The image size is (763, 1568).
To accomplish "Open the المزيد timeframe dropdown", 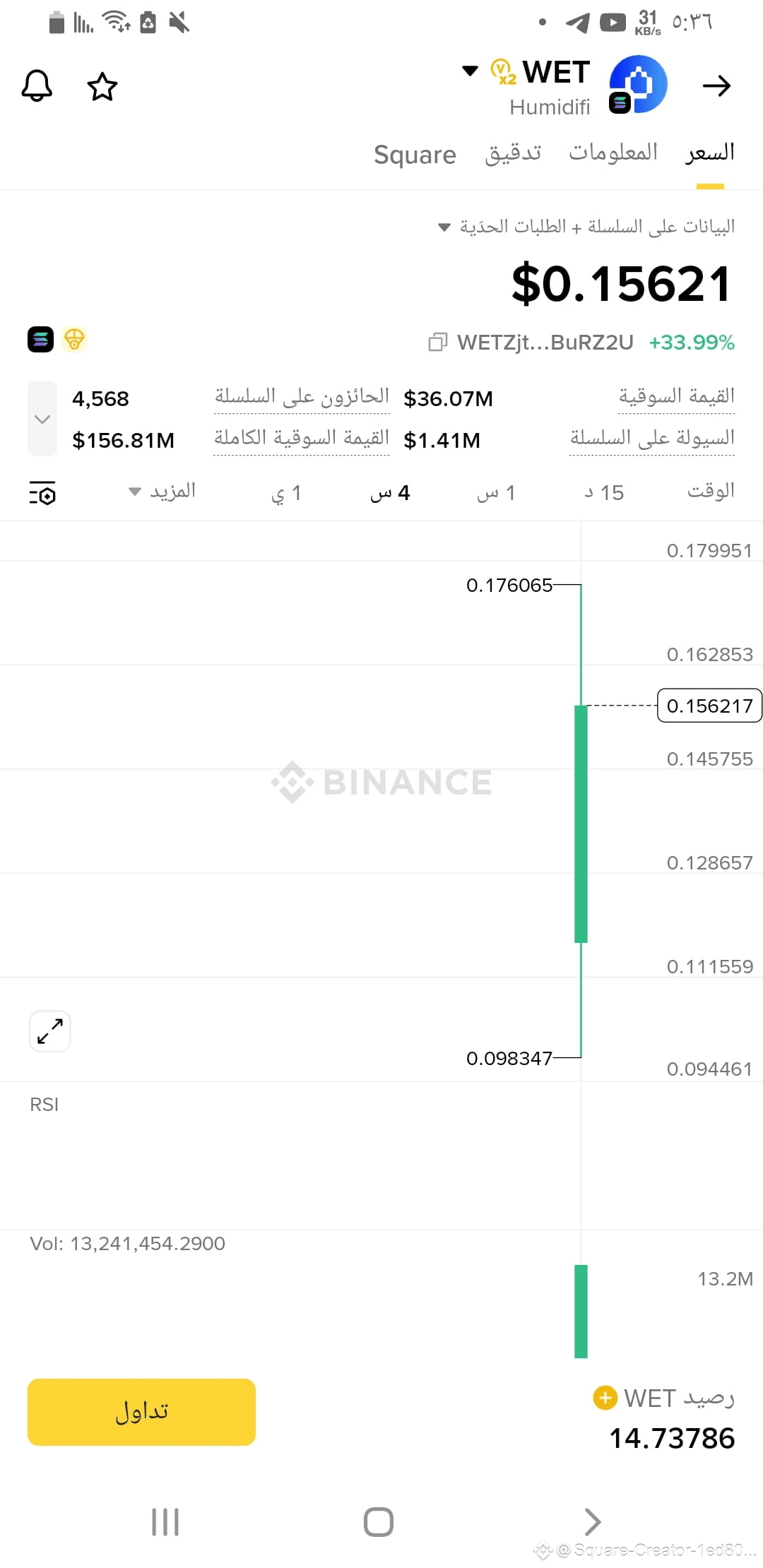I will point(162,491).
